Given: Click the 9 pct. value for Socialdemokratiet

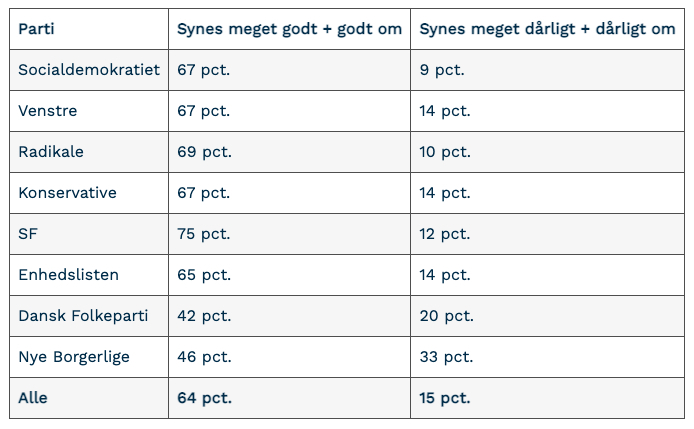Looking at the screenshot, I should 442,70.
